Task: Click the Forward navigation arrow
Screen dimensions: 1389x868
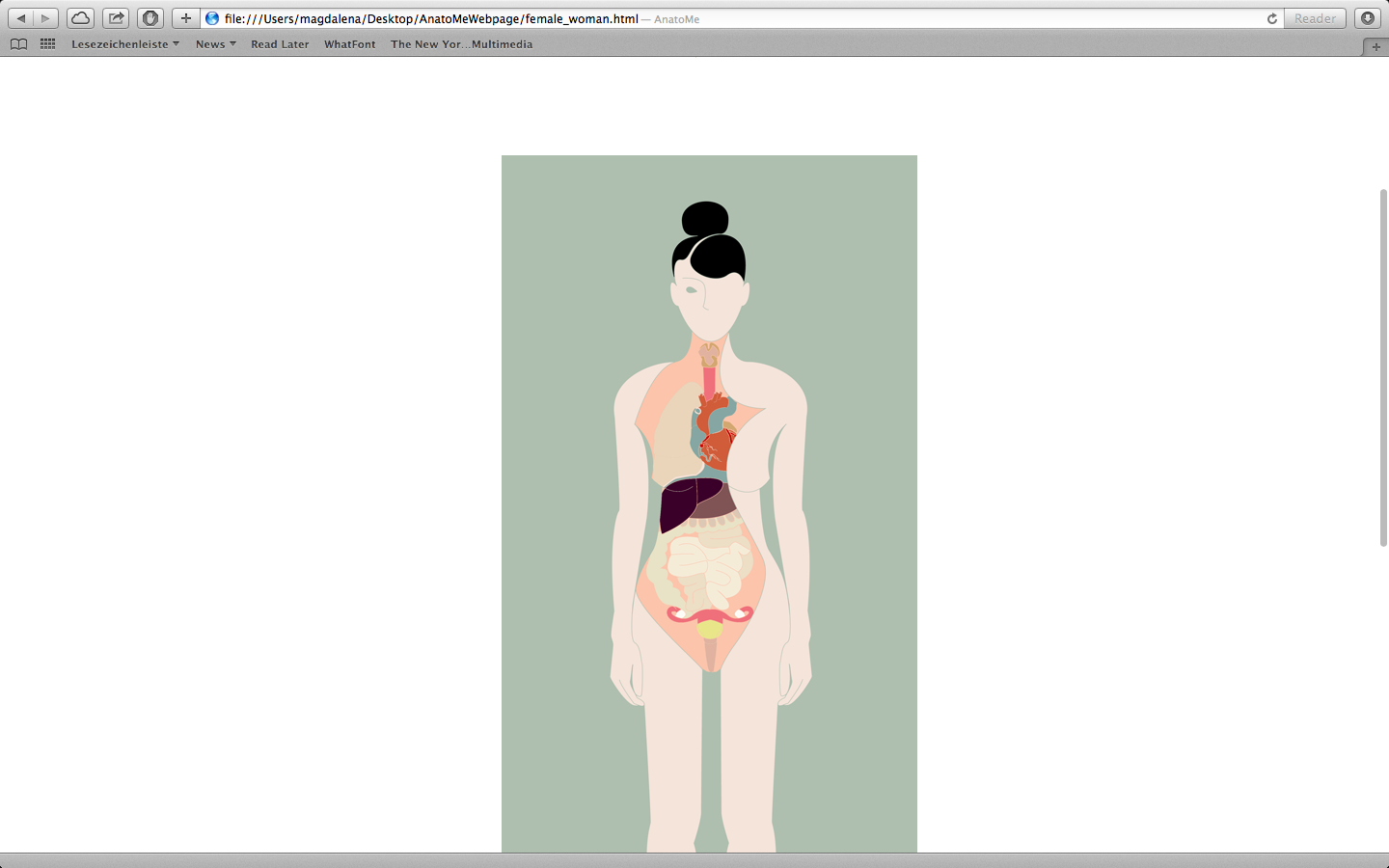Action: click(45, 18)
